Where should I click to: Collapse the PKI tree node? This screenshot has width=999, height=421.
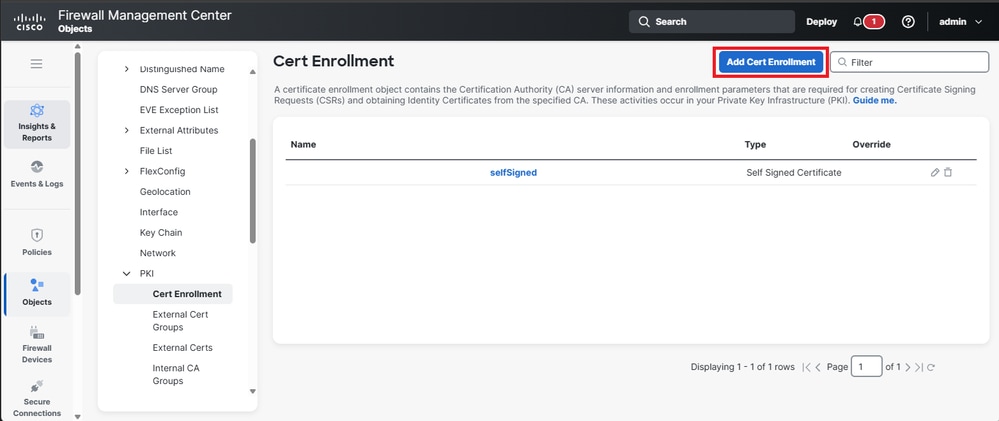126,273
